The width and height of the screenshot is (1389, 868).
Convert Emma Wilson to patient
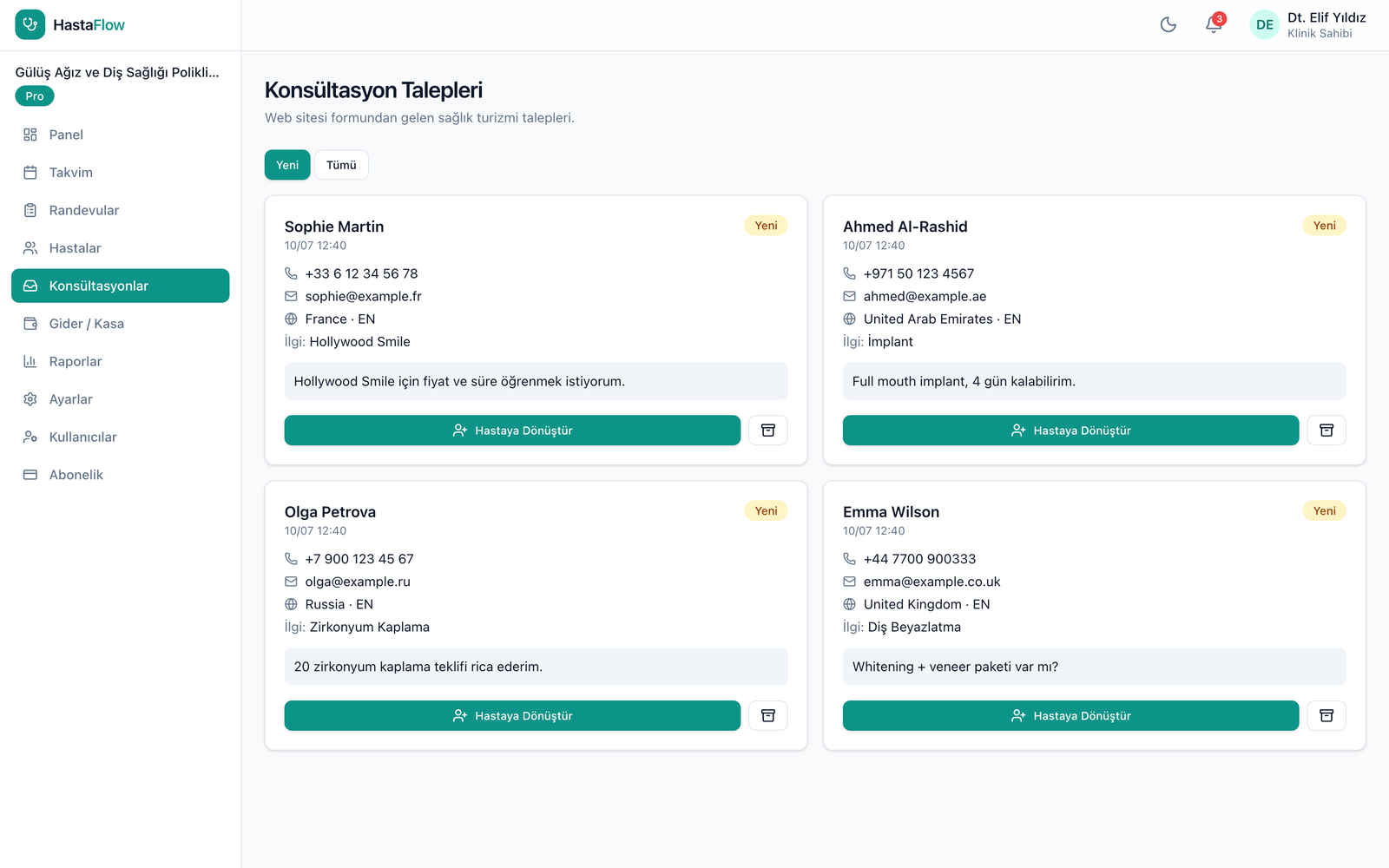1070,716
